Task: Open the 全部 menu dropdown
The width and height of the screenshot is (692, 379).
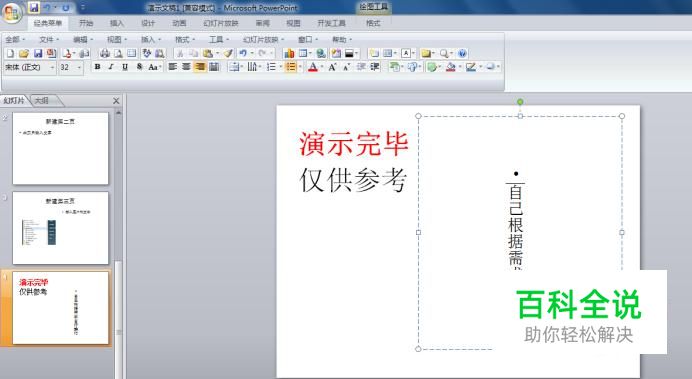Action: click(15, 40)
